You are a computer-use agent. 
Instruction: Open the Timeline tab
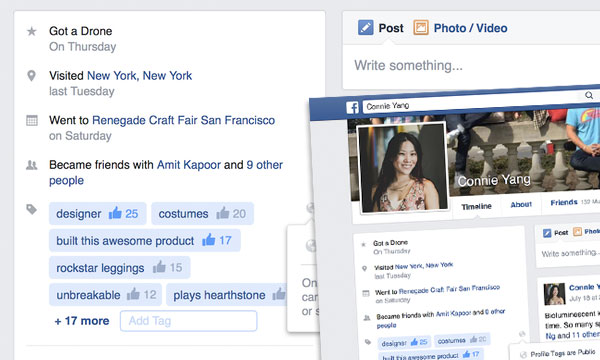click(x=476, y=207)
